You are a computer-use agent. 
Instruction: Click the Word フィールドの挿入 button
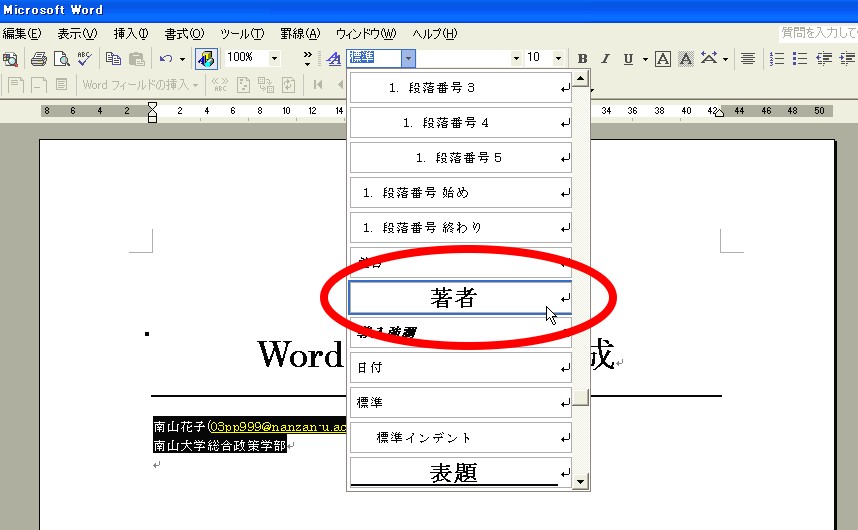140,85
